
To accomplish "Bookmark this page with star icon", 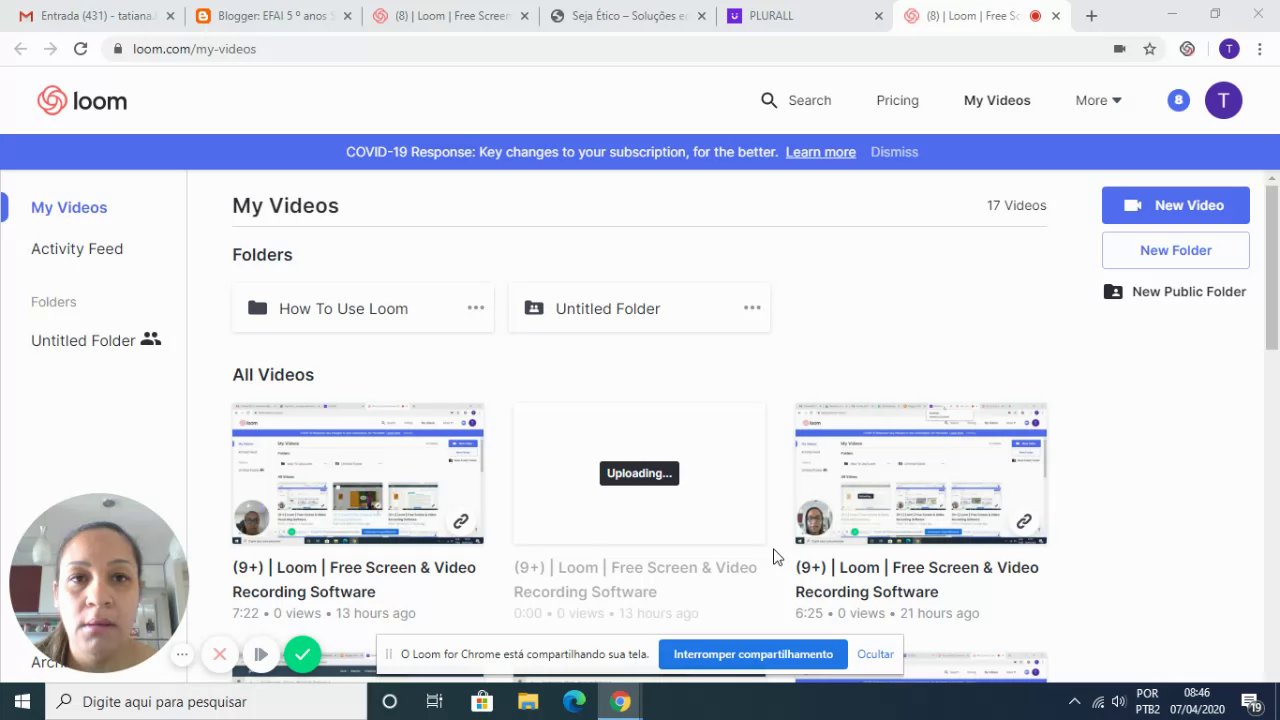I will (1150, 48).
